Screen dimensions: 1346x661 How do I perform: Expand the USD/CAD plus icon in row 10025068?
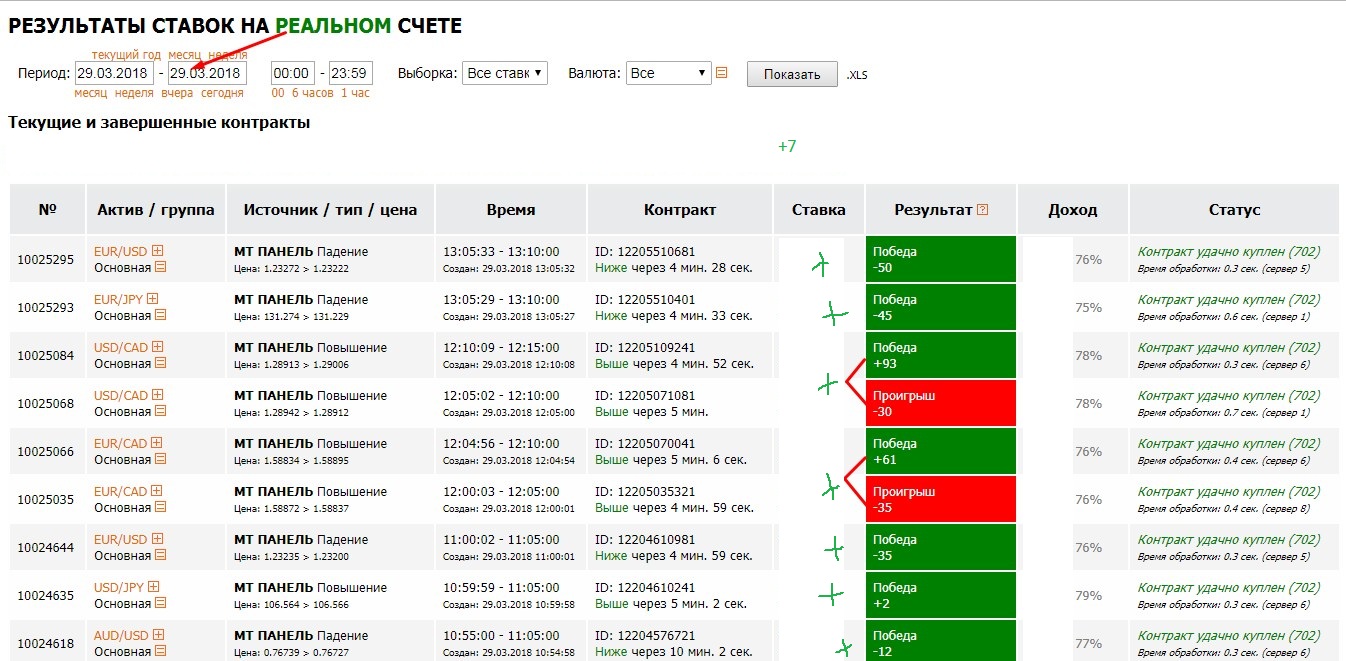click(157, 396)
